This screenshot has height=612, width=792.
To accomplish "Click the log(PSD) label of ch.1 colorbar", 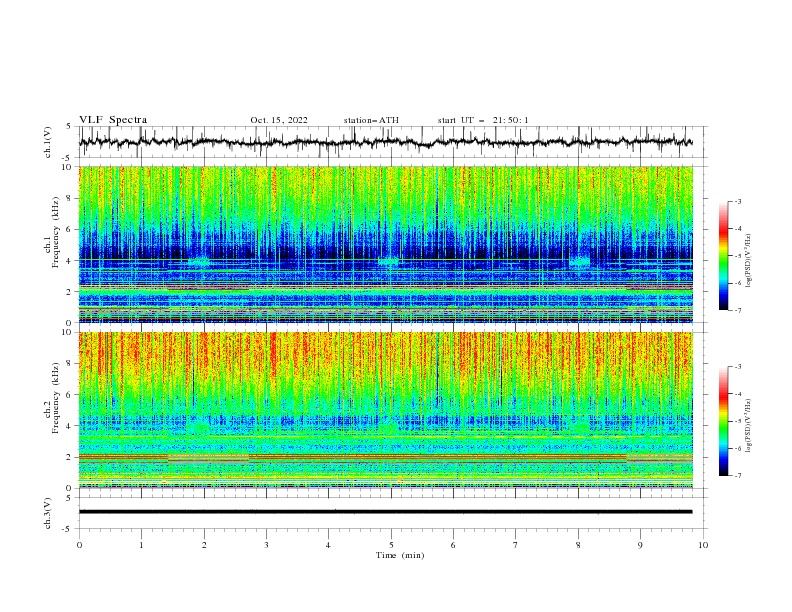I will [x=750, y=260].
